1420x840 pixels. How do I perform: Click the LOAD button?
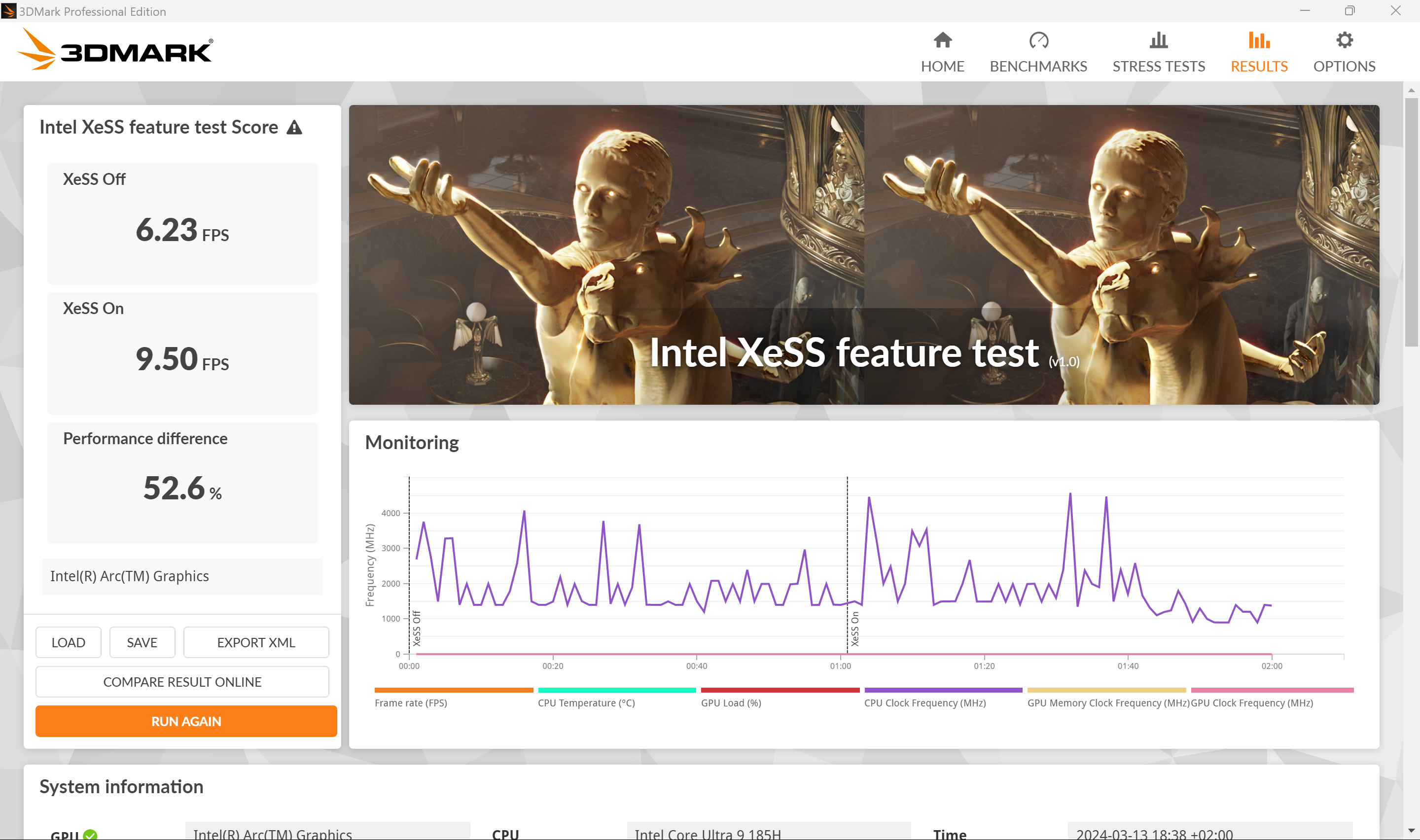(69, 642)
